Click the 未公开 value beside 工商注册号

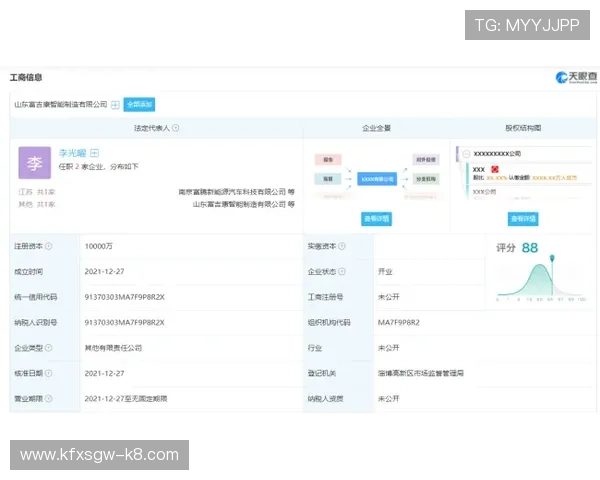(x=388, y=297)
